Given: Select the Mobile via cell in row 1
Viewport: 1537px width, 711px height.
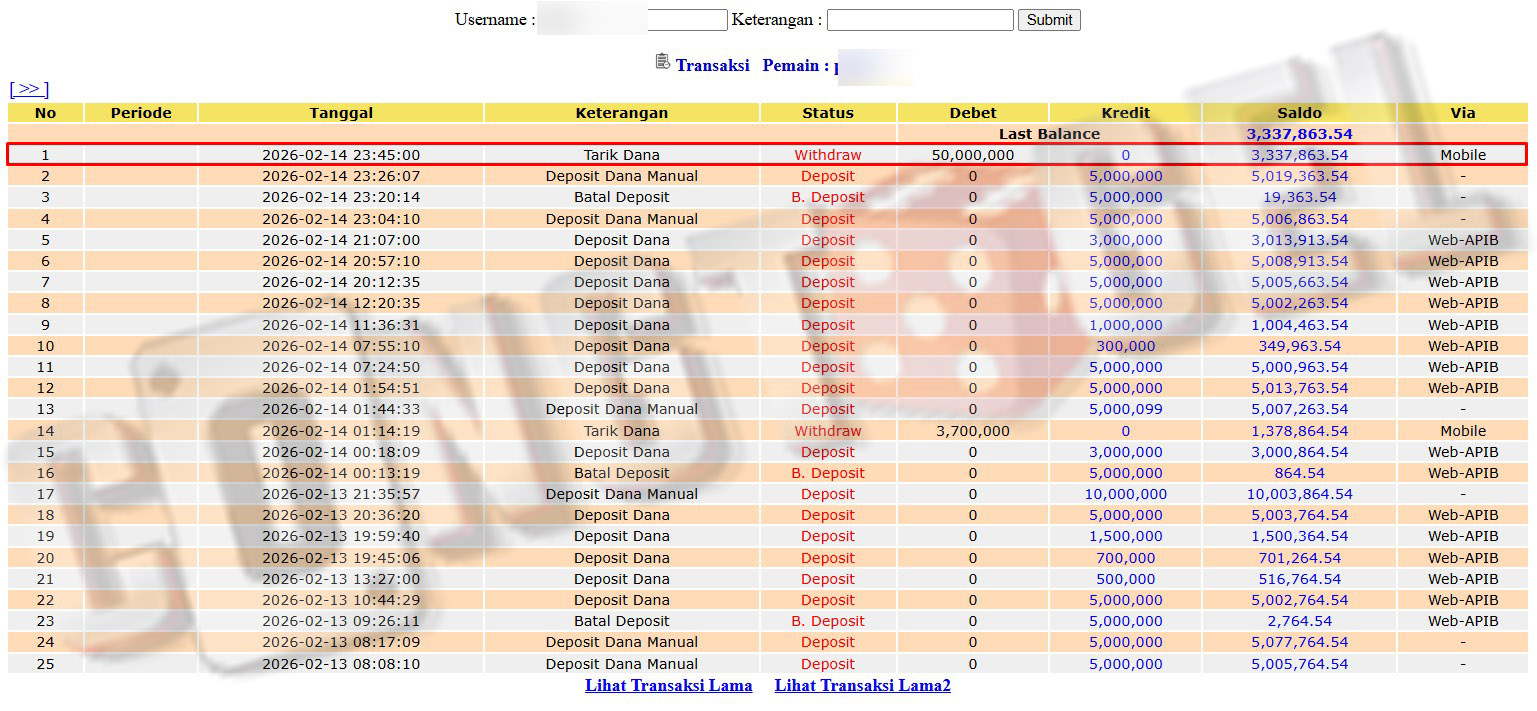Looking at the screenshot, I should (1462, 155).
